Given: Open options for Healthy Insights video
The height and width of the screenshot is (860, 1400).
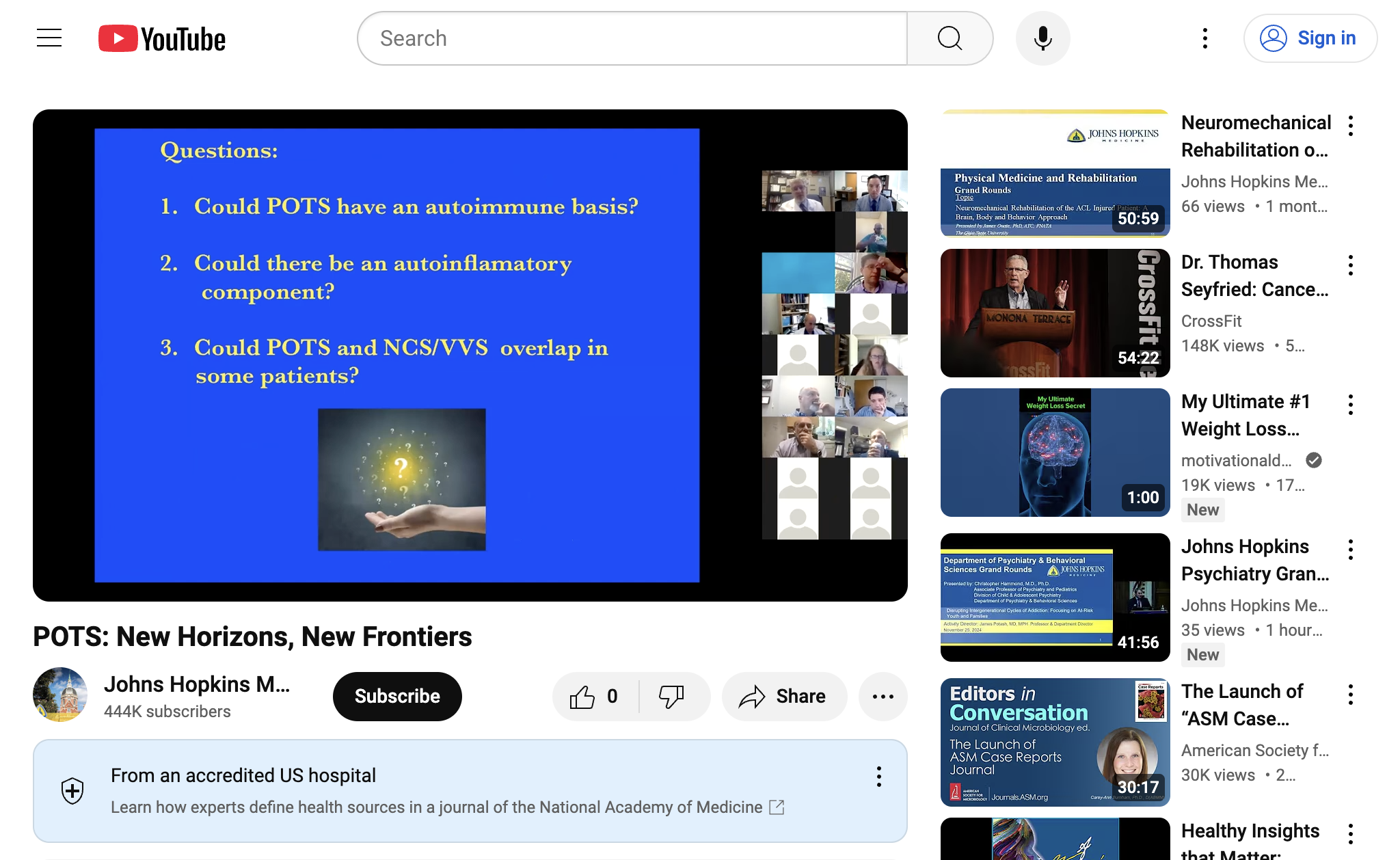Looking at the screenshot, I should pyautogui.click(x=1351, y=834).
